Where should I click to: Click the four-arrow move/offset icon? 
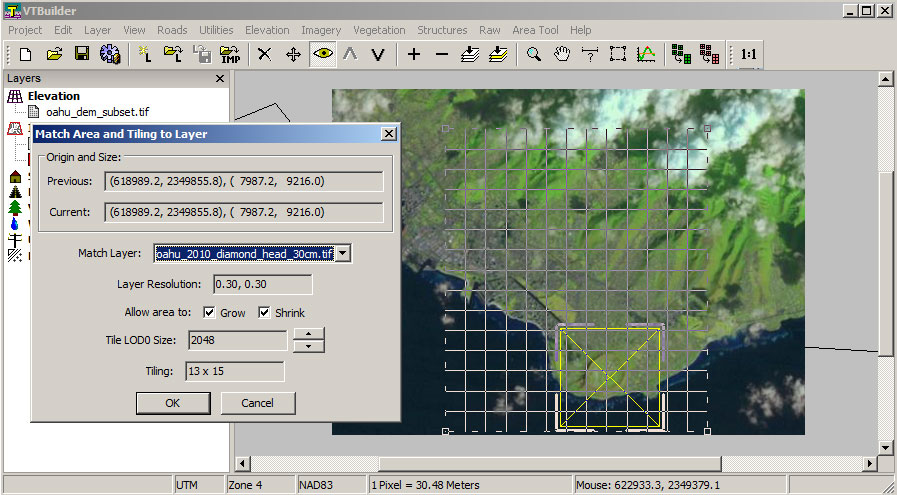pyautogui.click(x=293, y=54)
